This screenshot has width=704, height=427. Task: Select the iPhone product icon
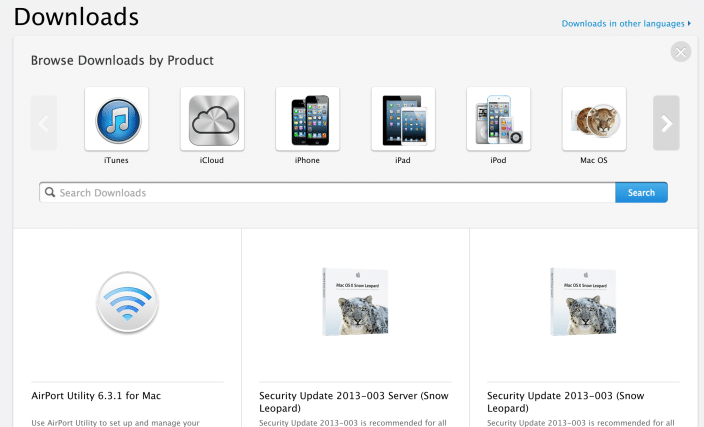[308, 119]
